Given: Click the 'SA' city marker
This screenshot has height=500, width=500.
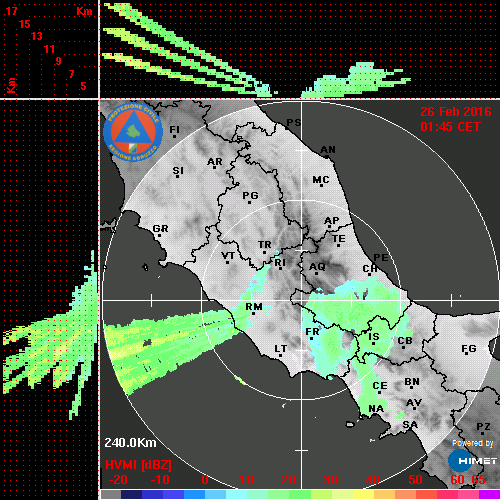Looking at the screenshot, I should [x=410, y=425].
